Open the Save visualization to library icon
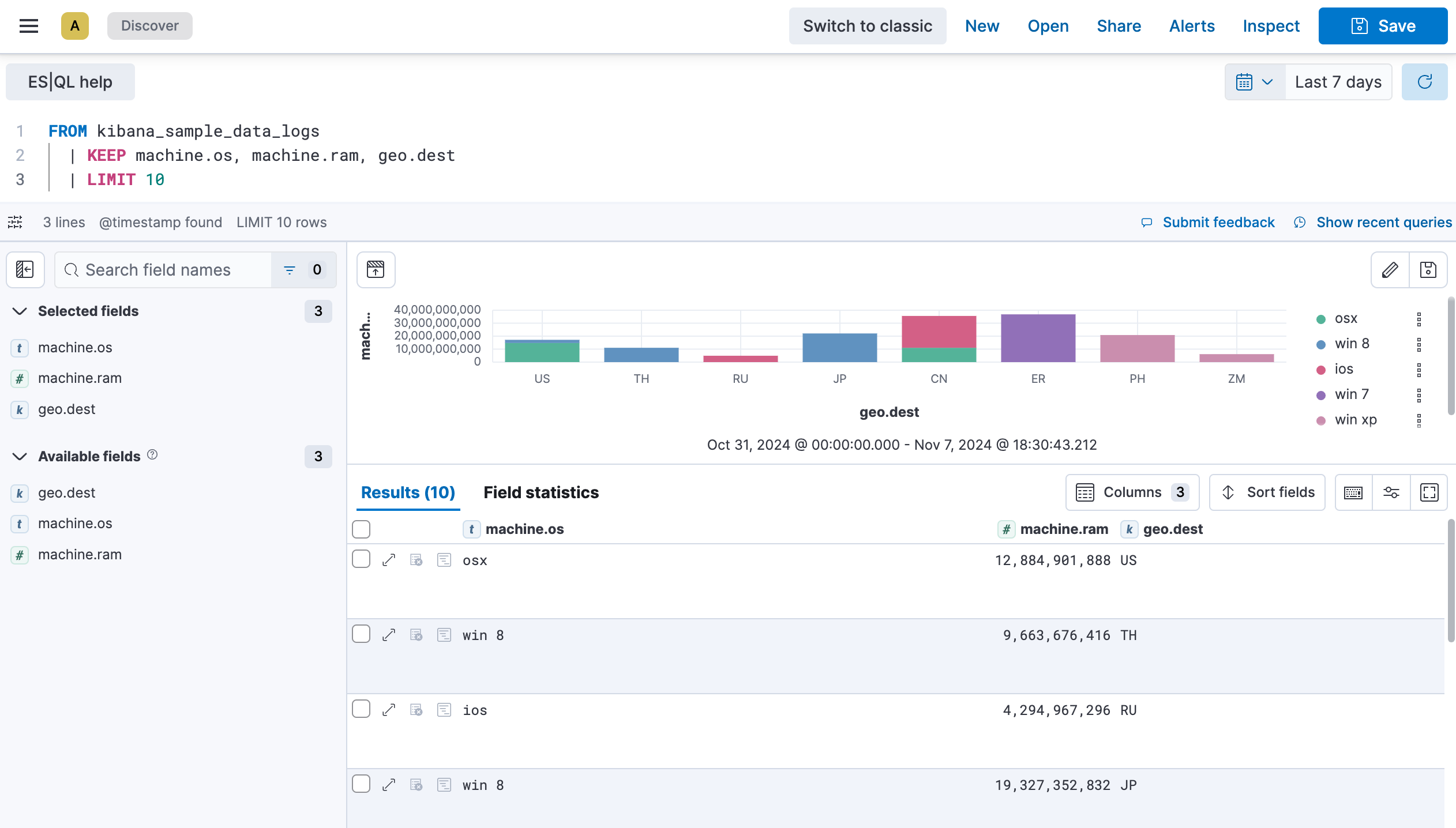The width and height of the screenshot is (1456, 828). tap(1429, 270)
